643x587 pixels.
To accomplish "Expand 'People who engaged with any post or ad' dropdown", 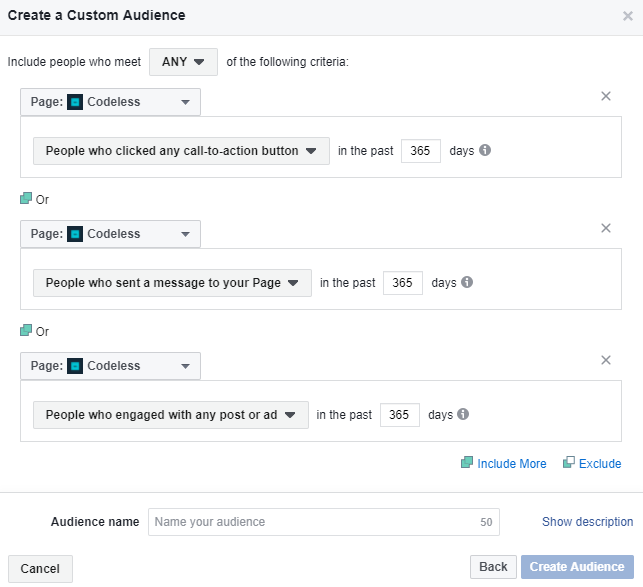I will tap(170, 415).
